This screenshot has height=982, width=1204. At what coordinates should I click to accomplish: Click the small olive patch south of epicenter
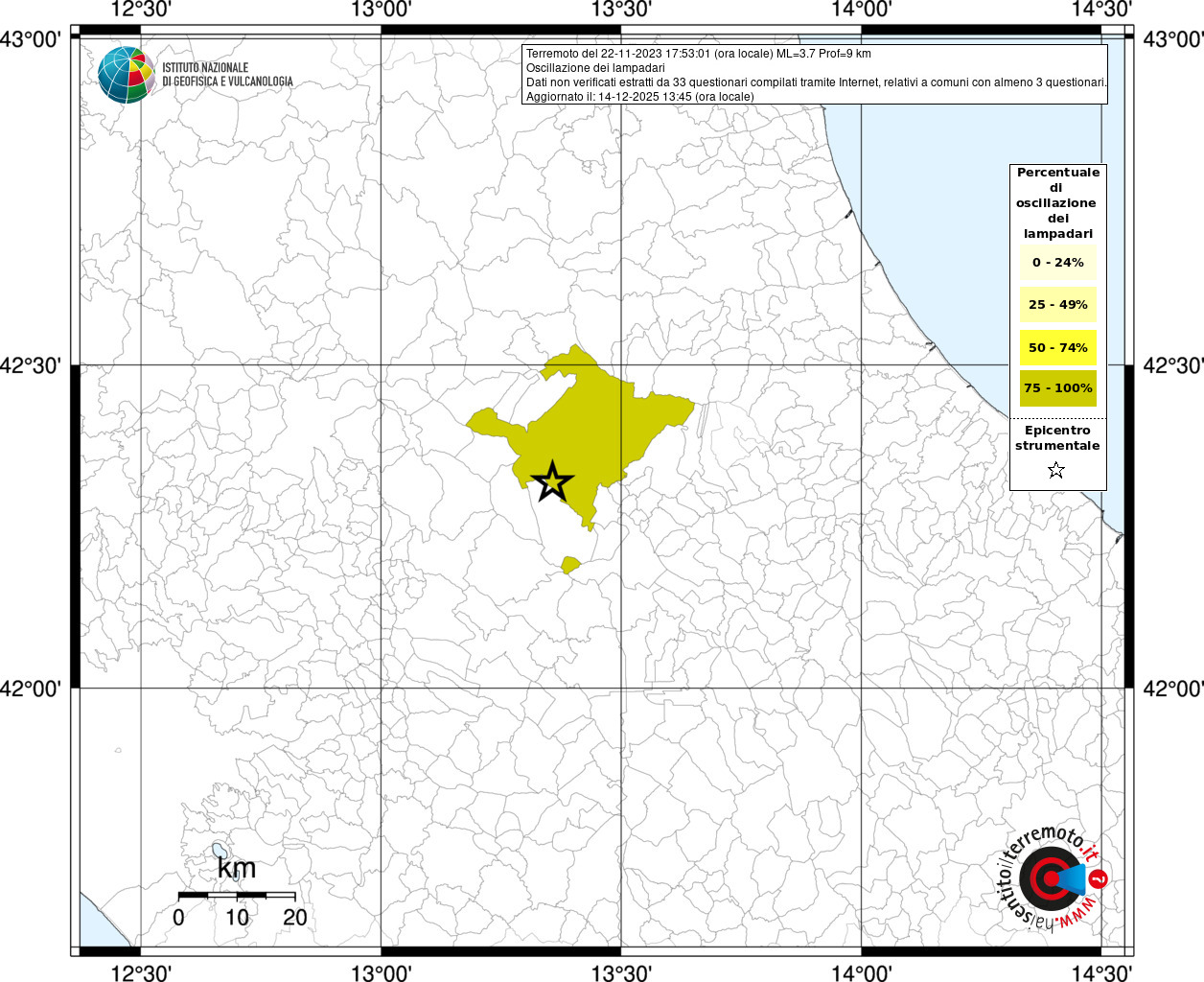[570, 565]
